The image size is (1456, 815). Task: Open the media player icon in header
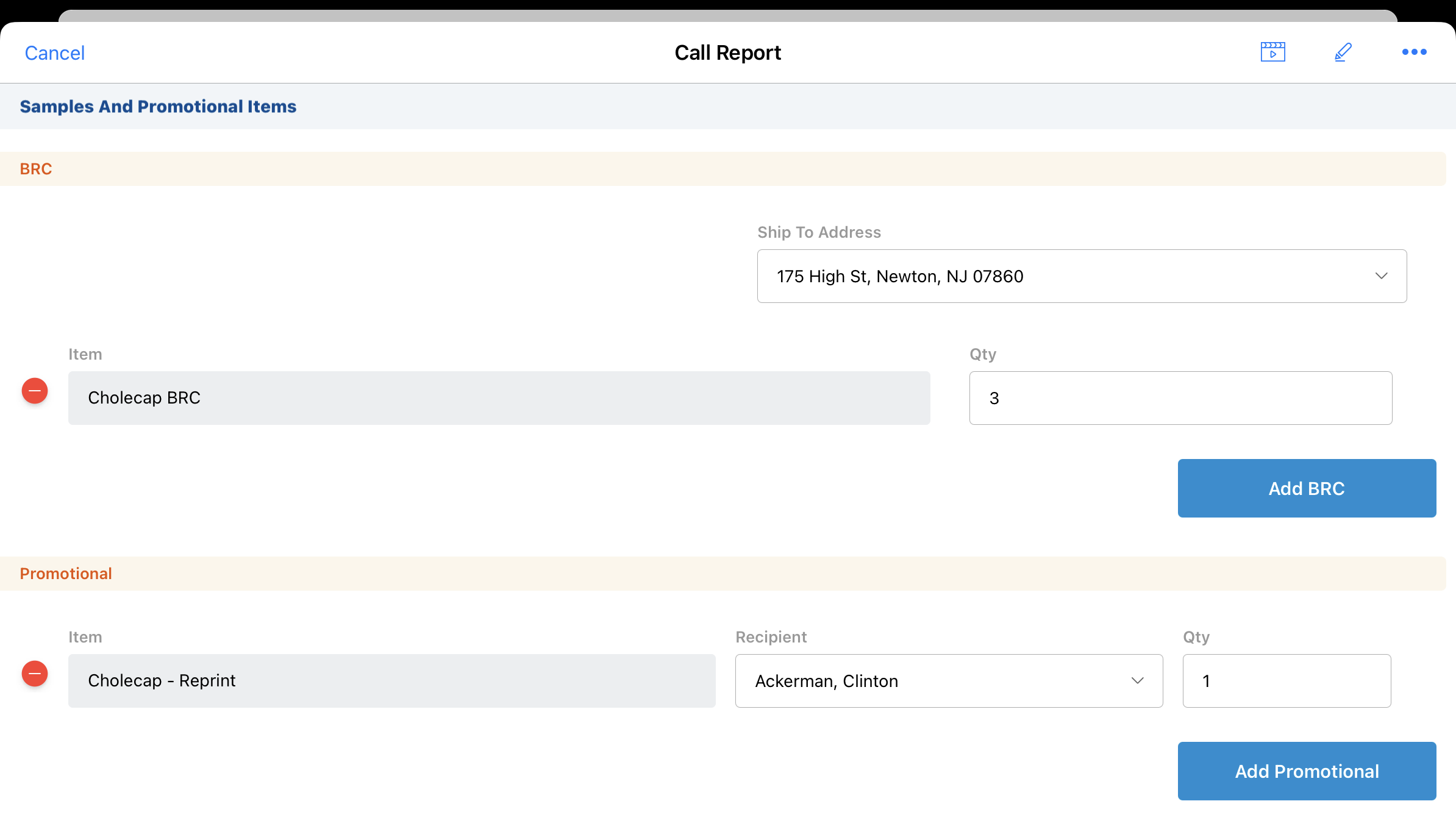coord(1272,52)
